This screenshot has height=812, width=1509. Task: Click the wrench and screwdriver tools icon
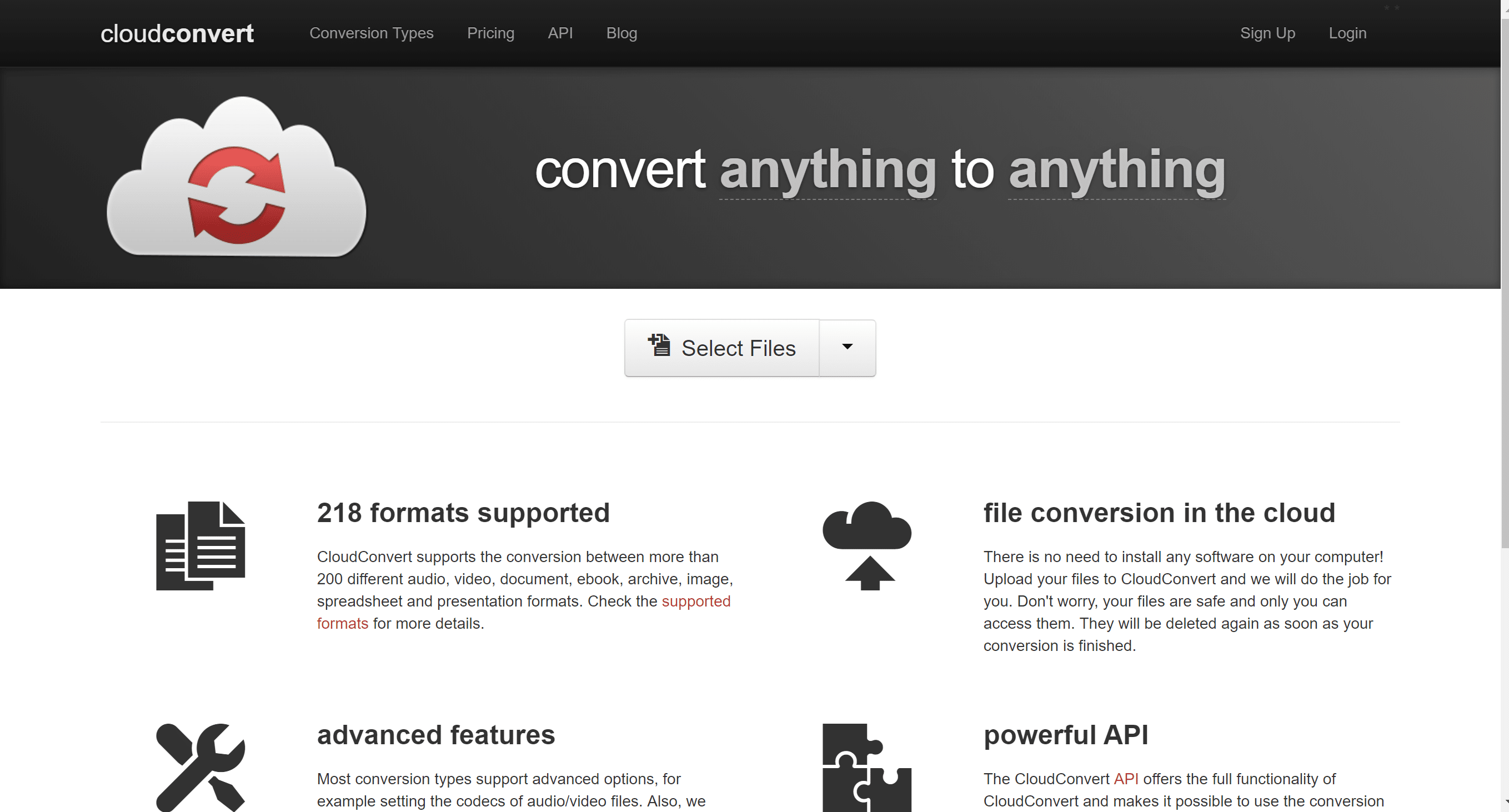200,768
